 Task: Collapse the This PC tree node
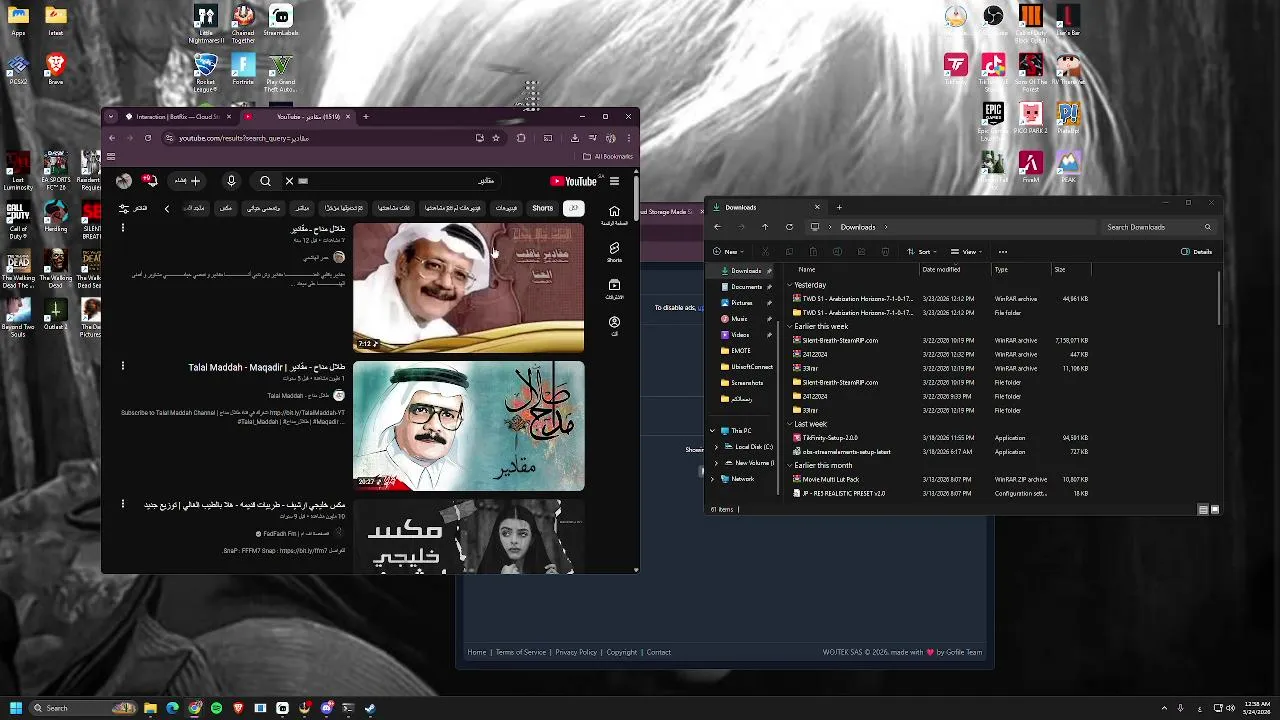(712, 431)
